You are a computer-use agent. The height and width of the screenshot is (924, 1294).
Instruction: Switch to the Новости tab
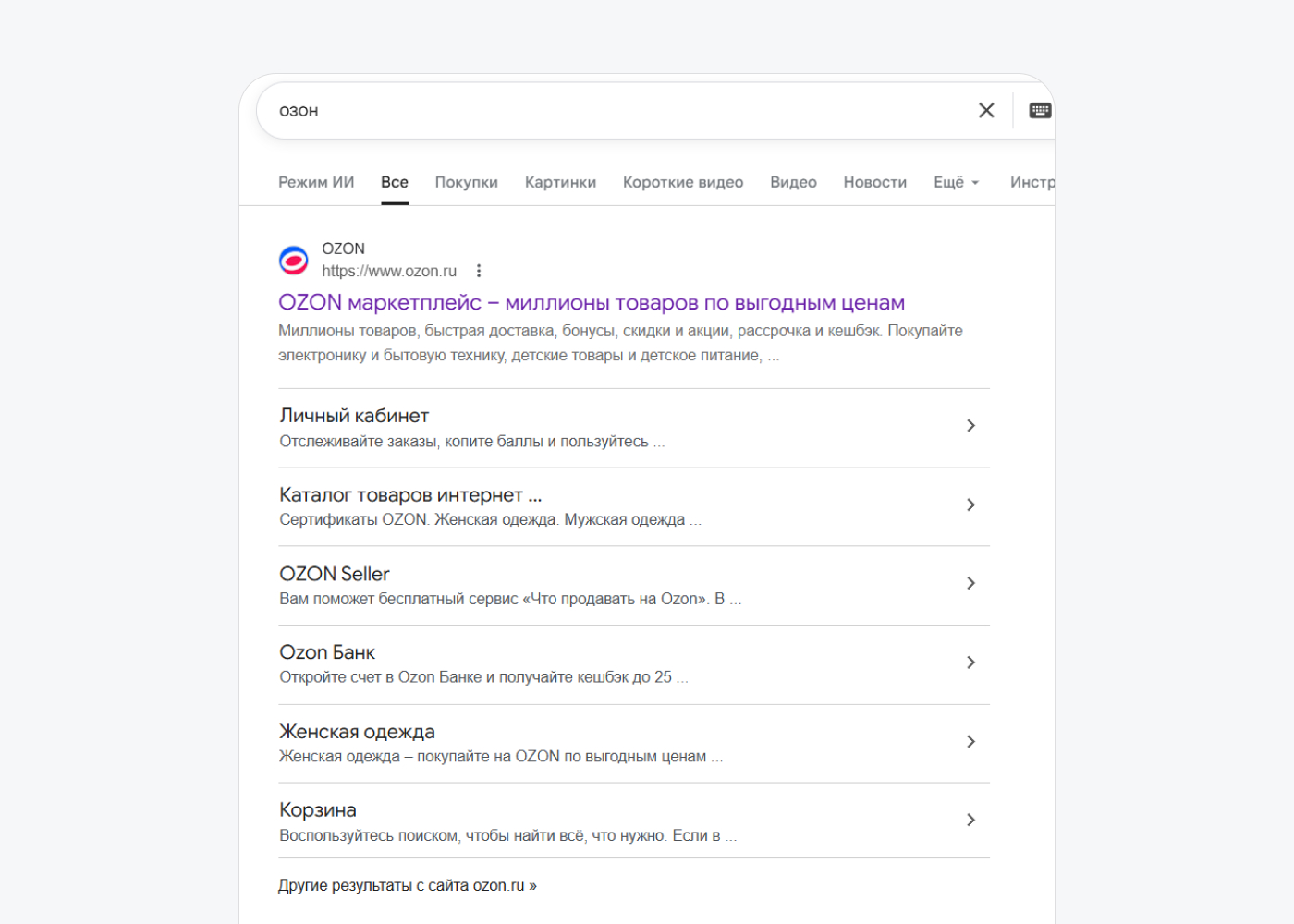point(875,182)
